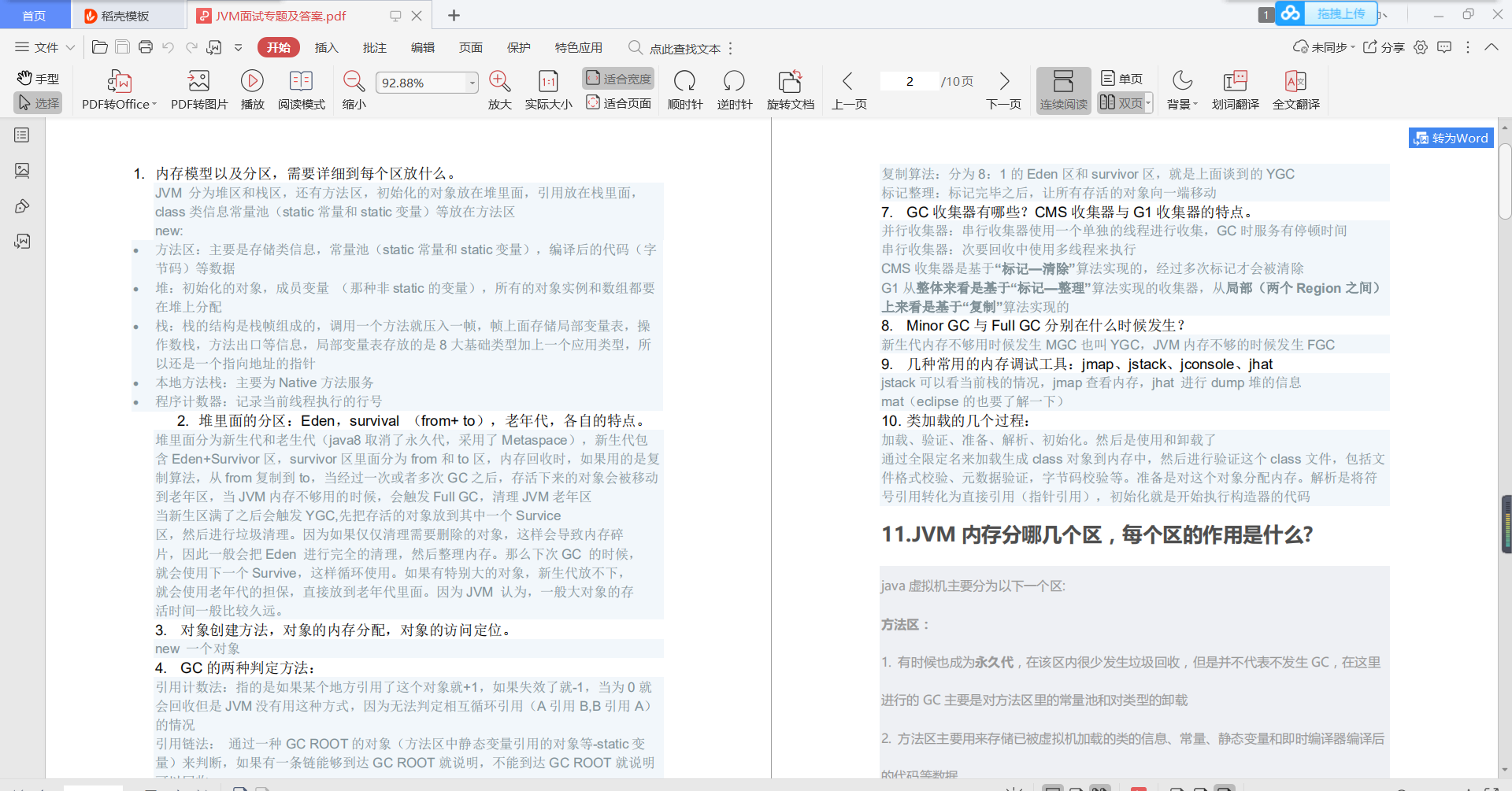Open settings gear in top right
The image size is (1512, 791).
[1421, 47]
